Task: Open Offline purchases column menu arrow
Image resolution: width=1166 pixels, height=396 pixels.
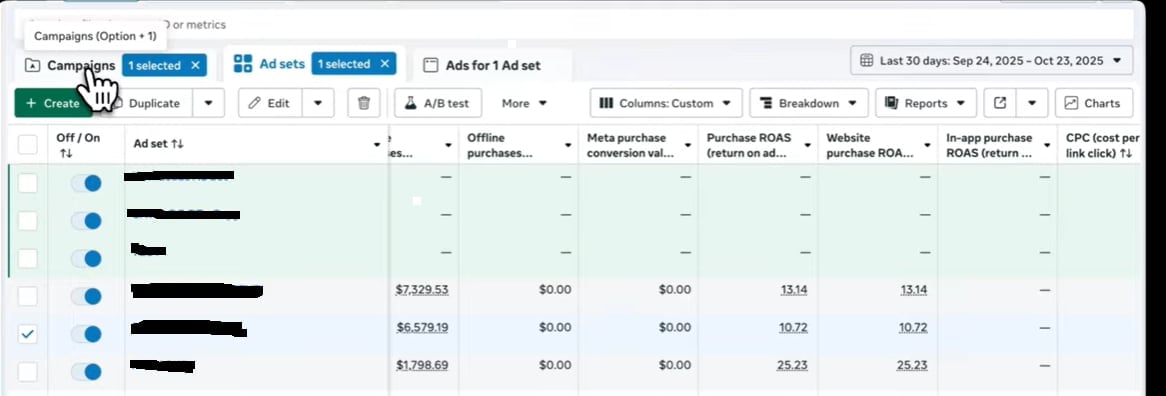Action: (568, 145)
